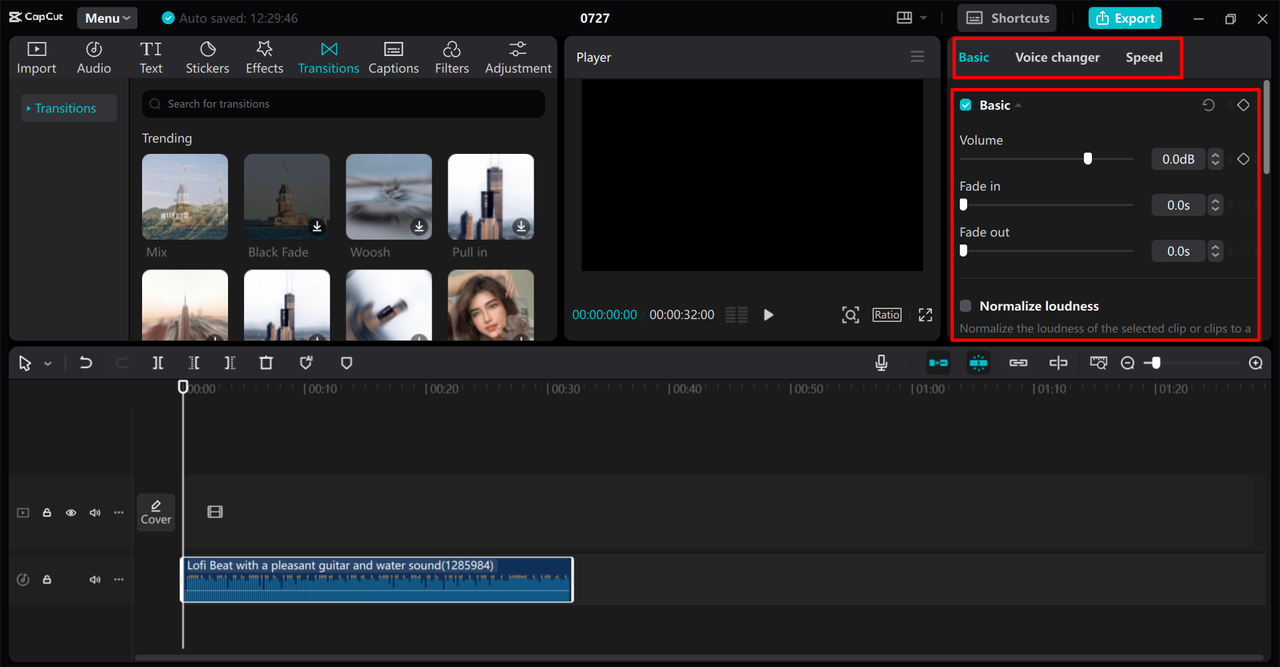Add a marker with shield icon
Viewport: 1280px width, 667px height.
(x=347, y=363)
